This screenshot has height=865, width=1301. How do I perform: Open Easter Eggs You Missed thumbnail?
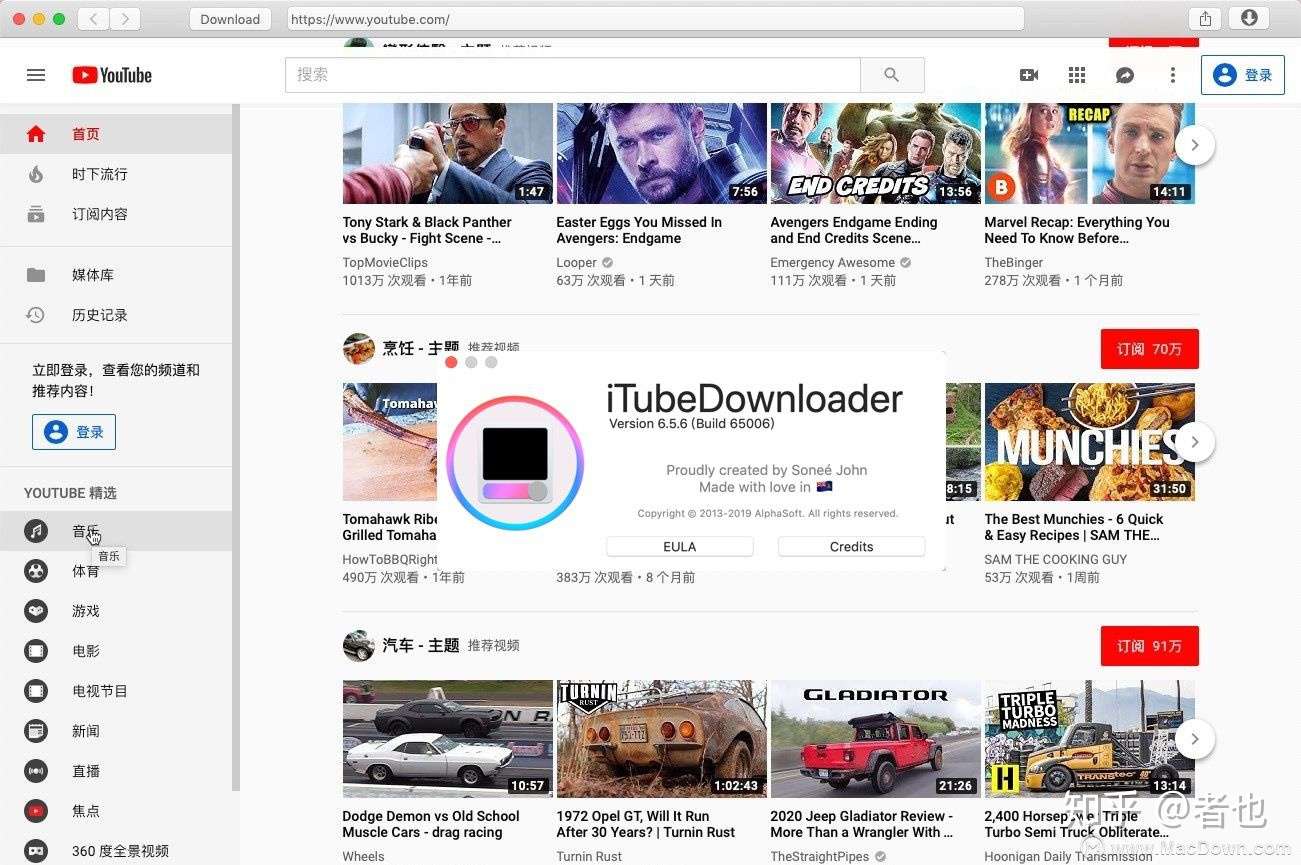coord(662,153)
